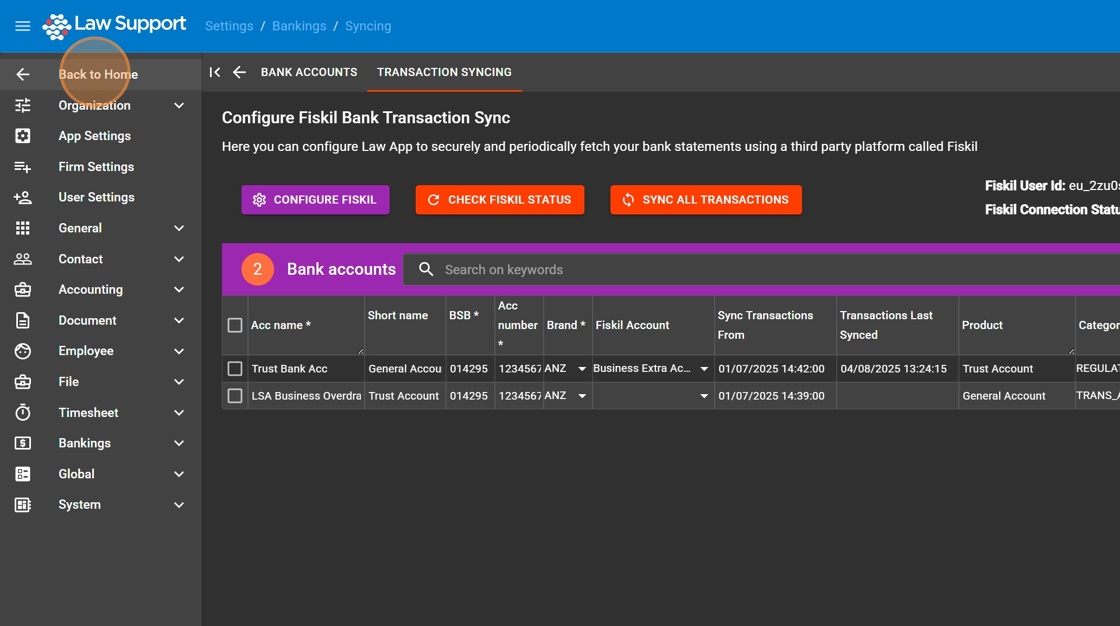Screen dimensions: 1120x626
Task: Open Fiskil Account dropdown for LSA Business row
Action: [703, 396]
